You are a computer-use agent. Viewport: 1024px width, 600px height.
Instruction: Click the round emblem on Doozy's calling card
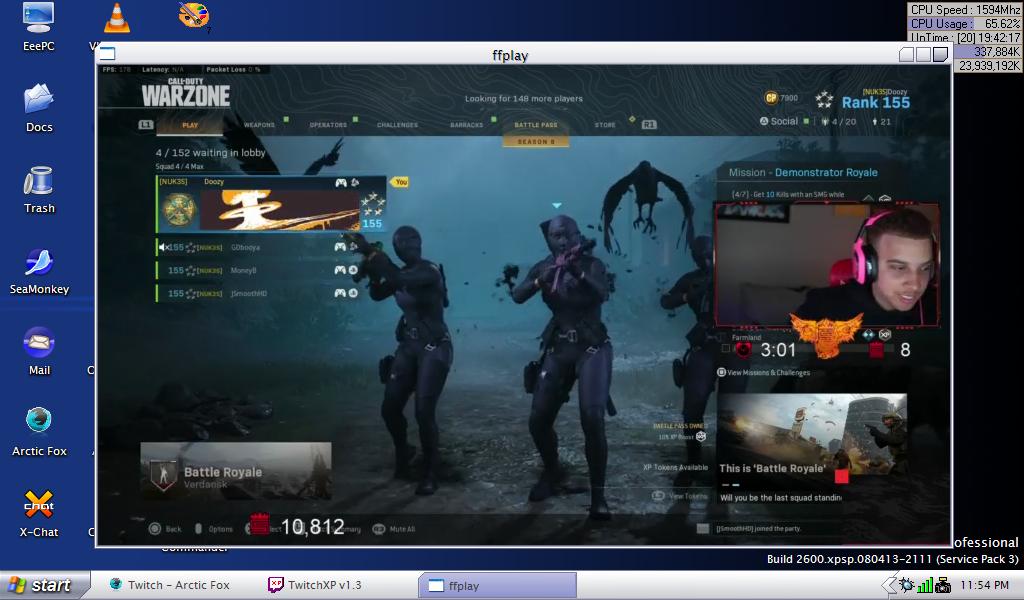[x=178, y=210]
